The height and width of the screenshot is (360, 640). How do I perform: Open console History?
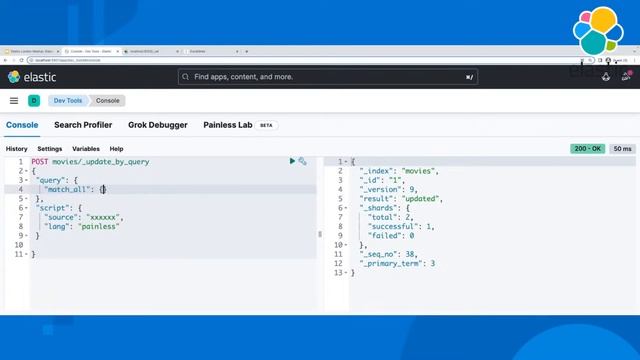click(x=16, y=149)
